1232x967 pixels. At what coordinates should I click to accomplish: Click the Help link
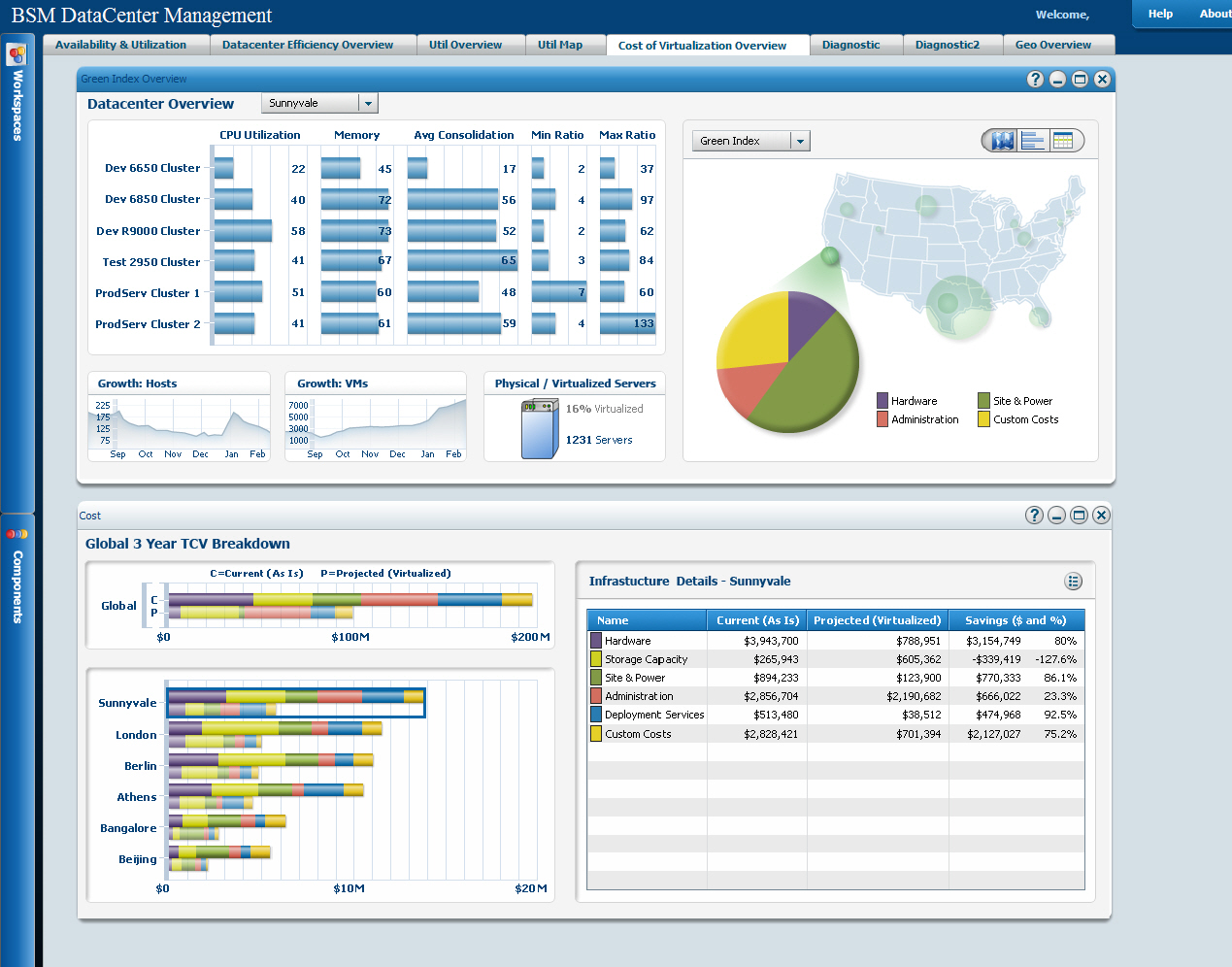[x=1160, y=14]
